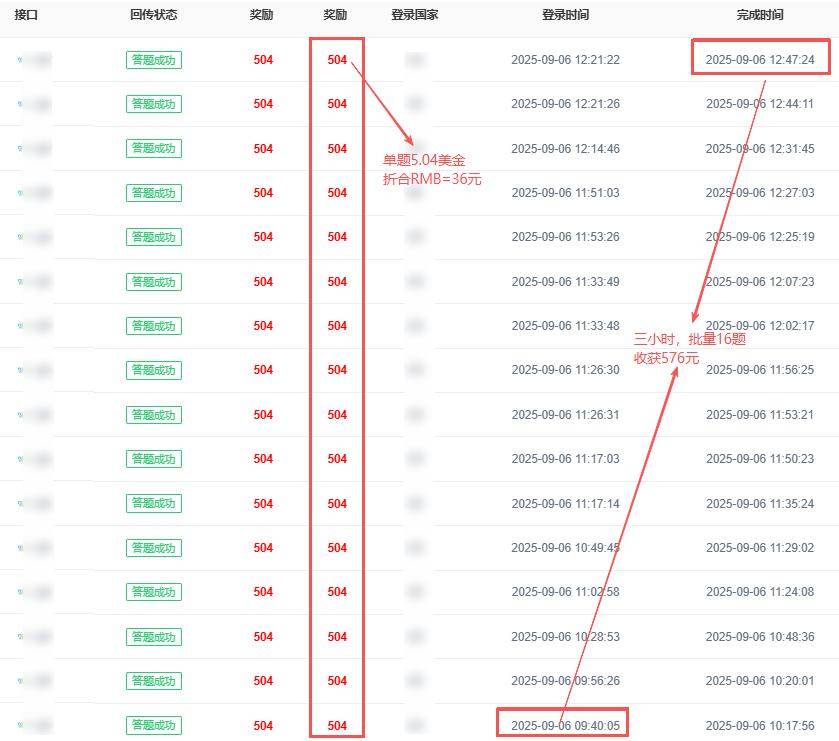
Task: Click the interface icon in the 12:21:22 login row
Action: click(x=20, y=60)
